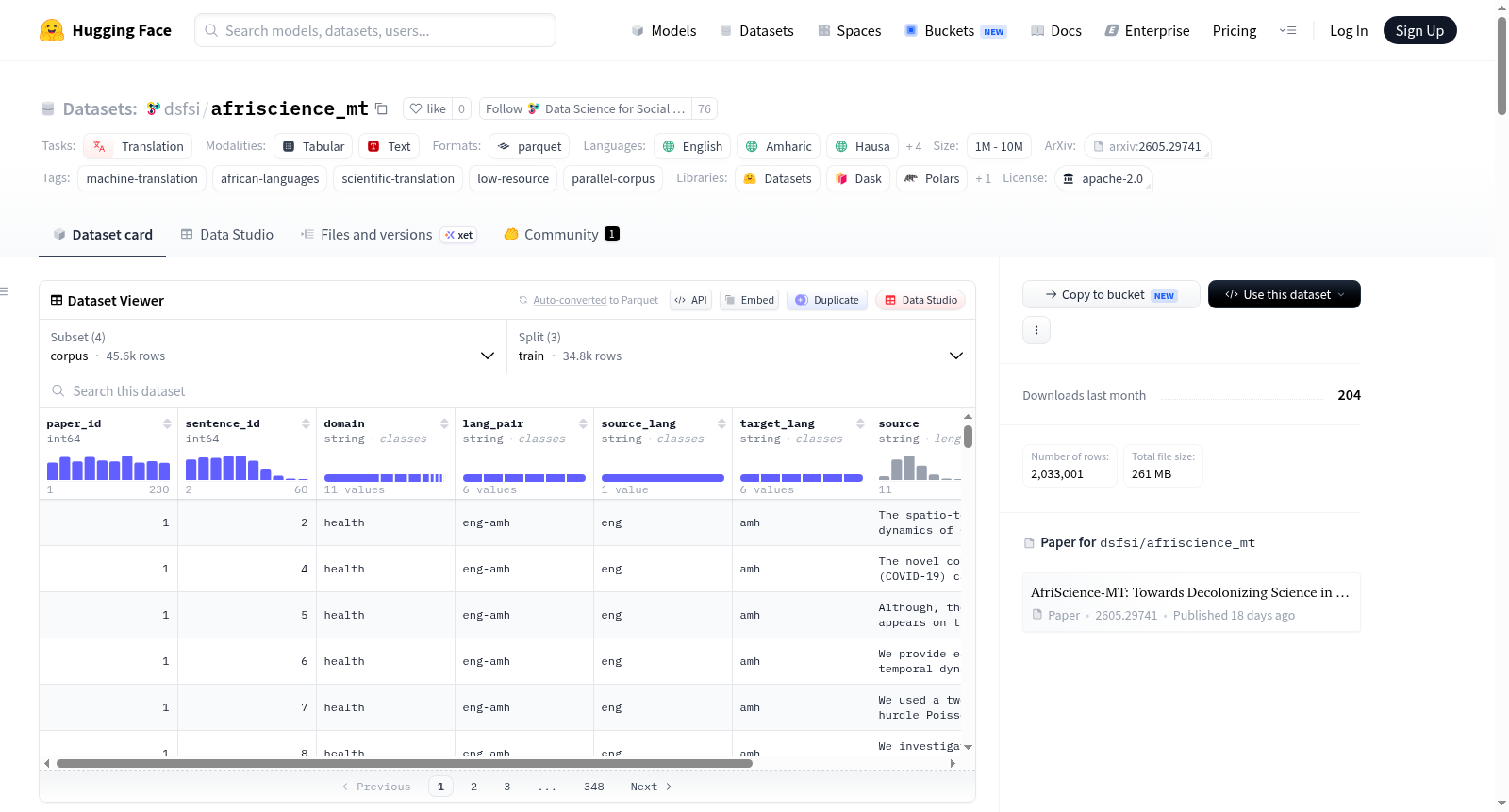Switch to the Data Studio tab

click(x=227, y=235)
